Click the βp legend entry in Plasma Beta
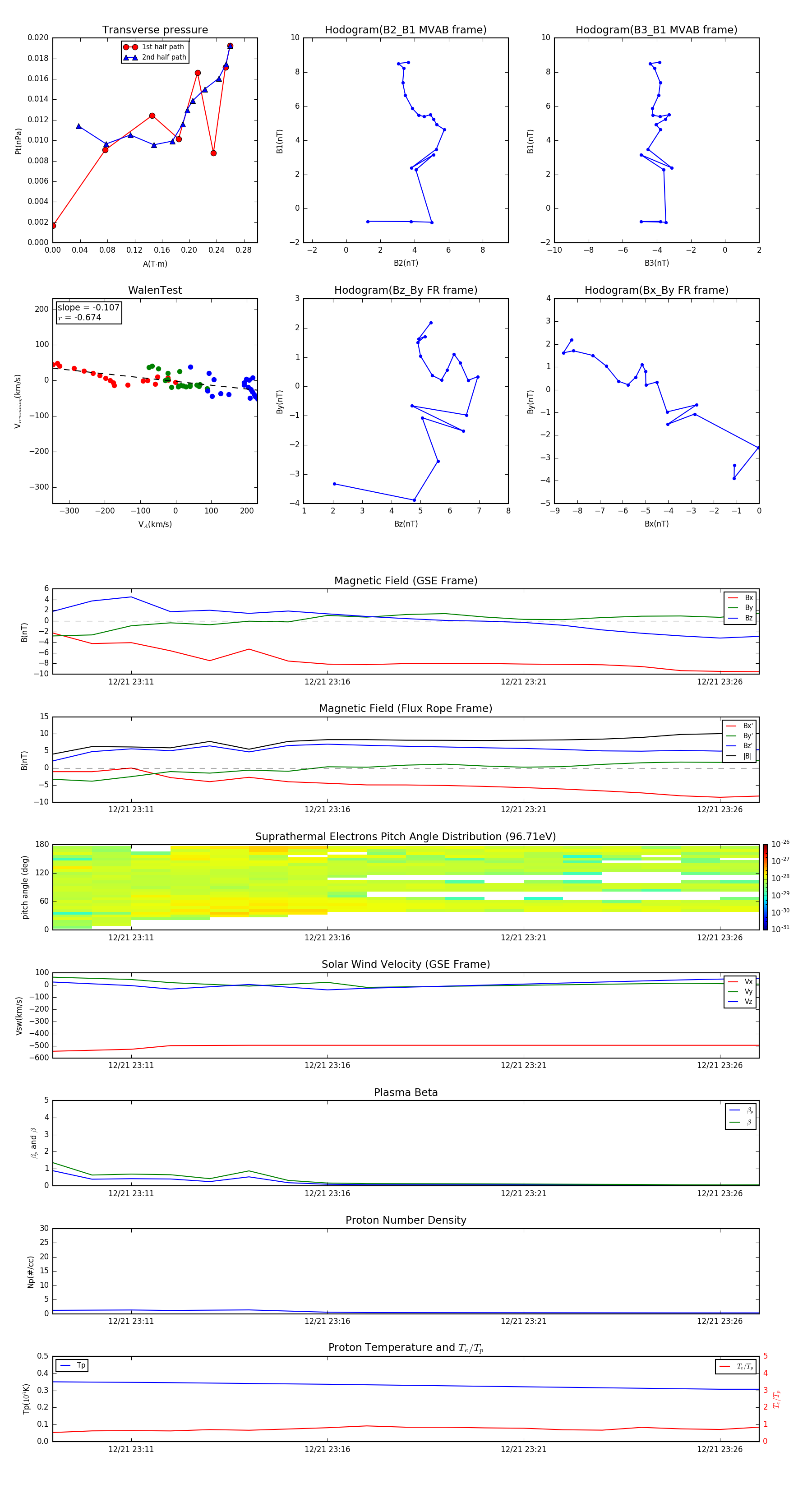The image size is (812, 1489). pyautogui.click(x=741, y=1110)
